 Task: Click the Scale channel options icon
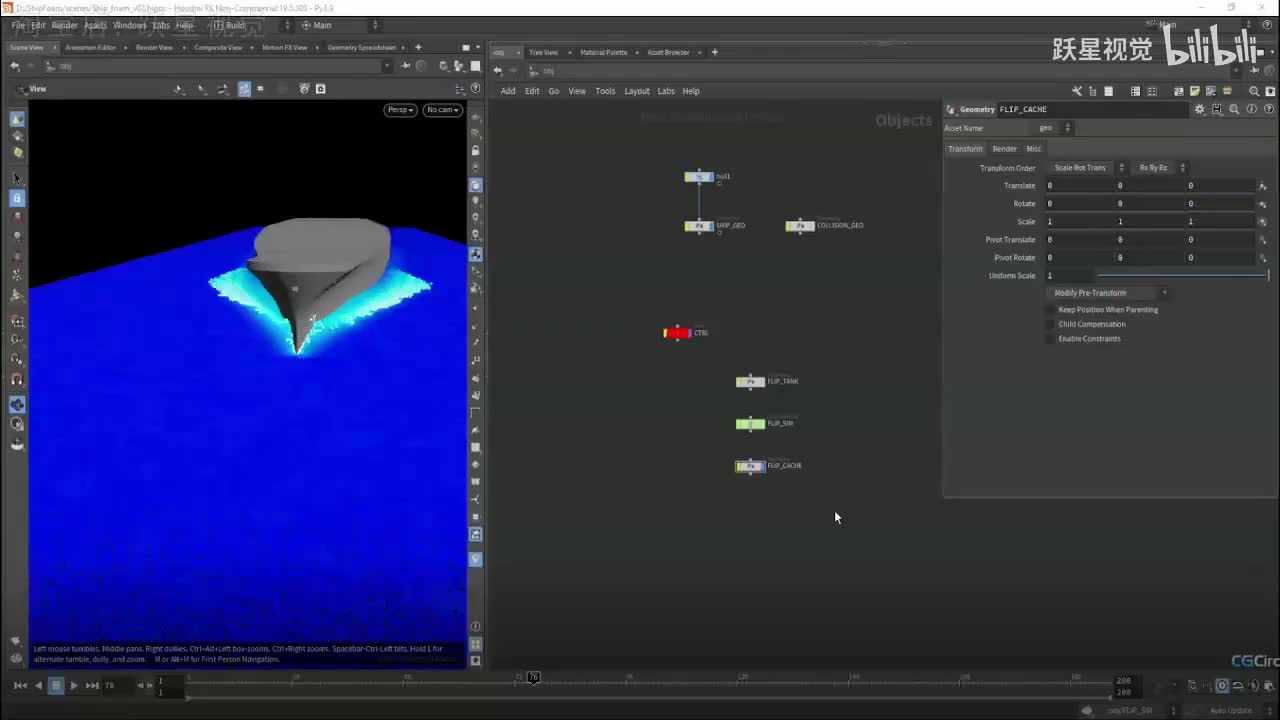pos(1263,222)
